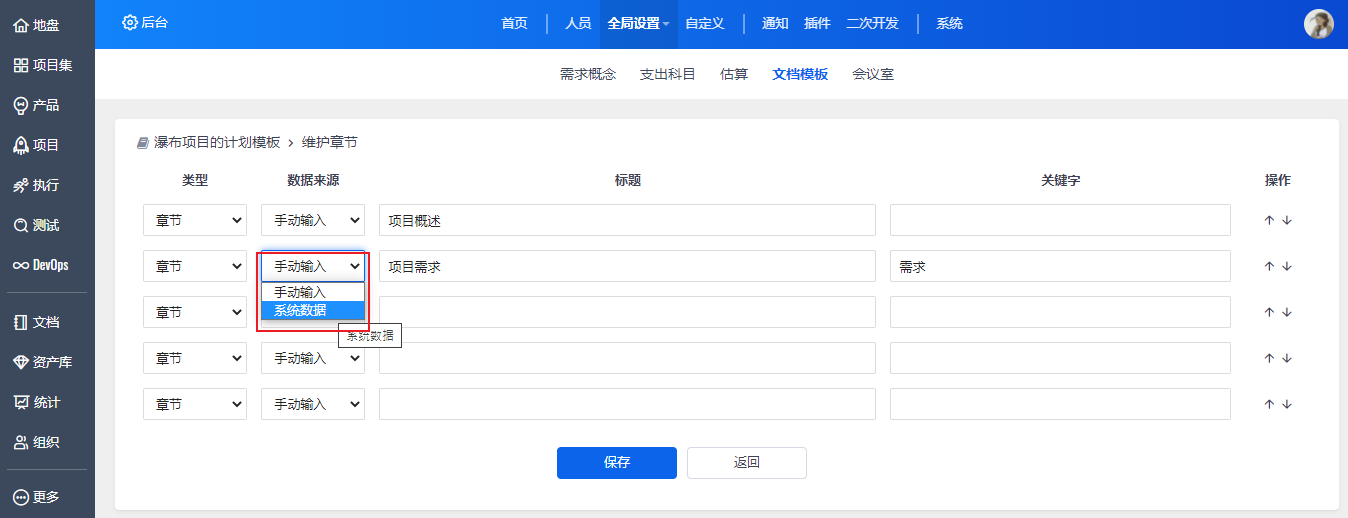Open 二次开发 in top navigation
Image resolution: width=1348 pixels, height=518 pixels.
click(x=872, y=23)
